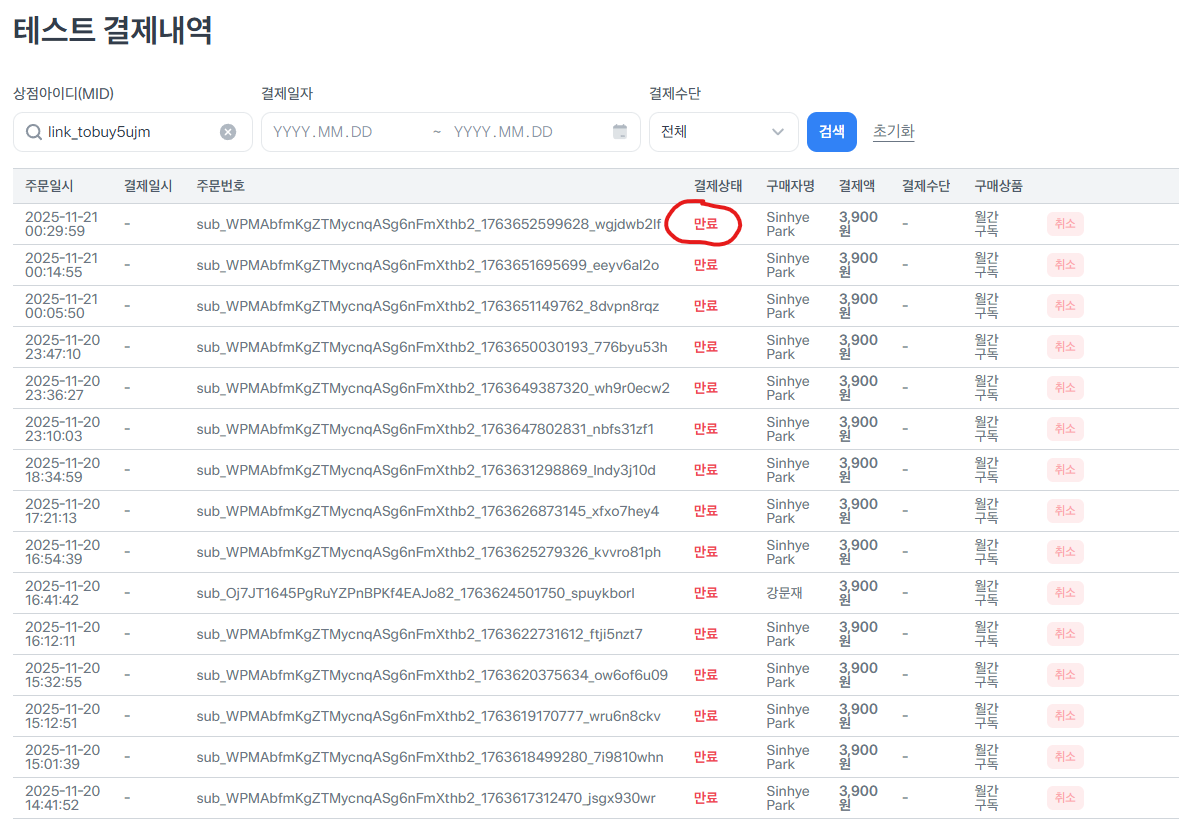Click the 만료 status in the 강문재 row
The width and height of the screenshot is (1179, 819).
tap(705, 593)
